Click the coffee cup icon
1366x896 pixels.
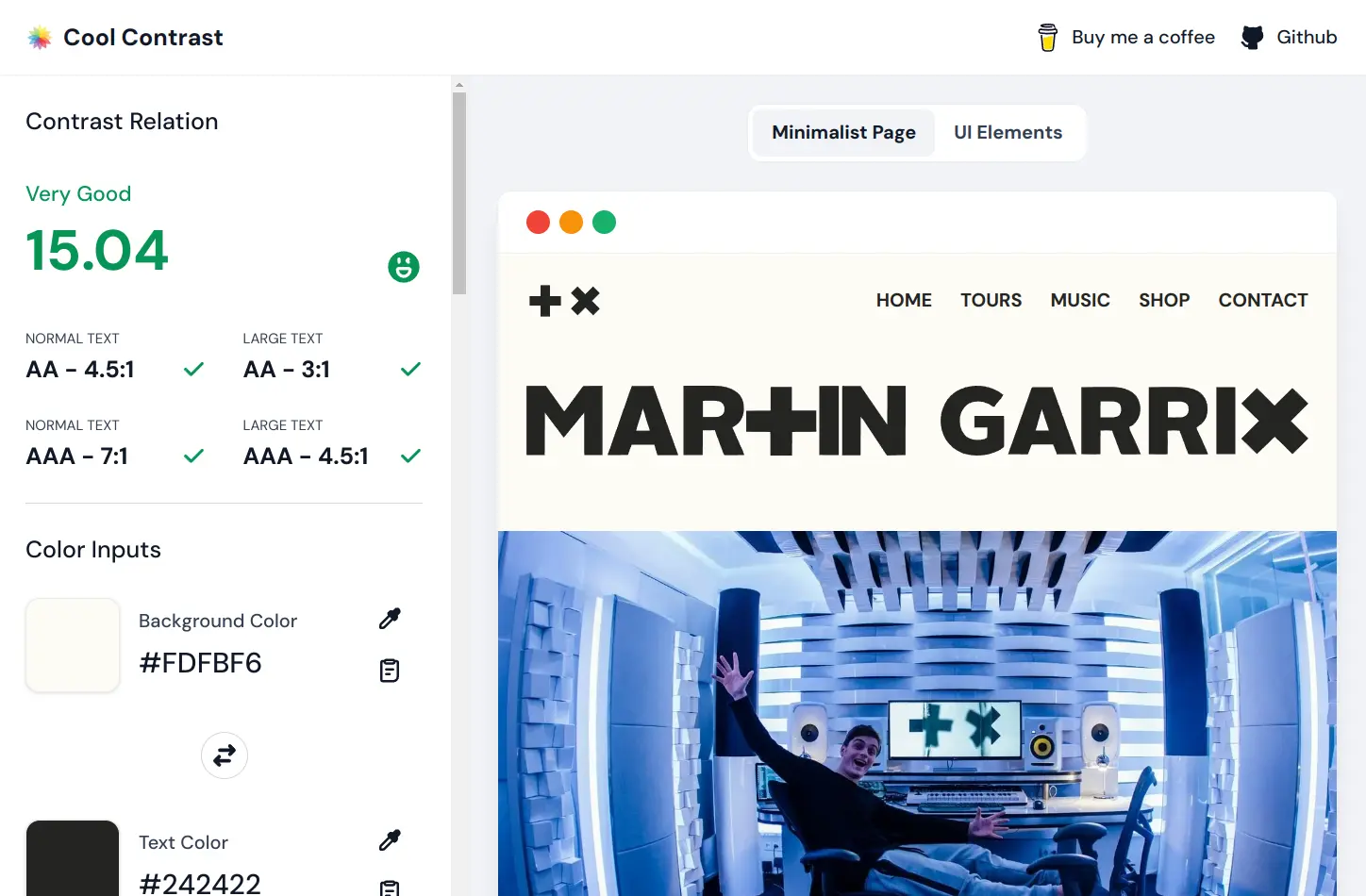pyautogui.click(x=1047, y=38)
